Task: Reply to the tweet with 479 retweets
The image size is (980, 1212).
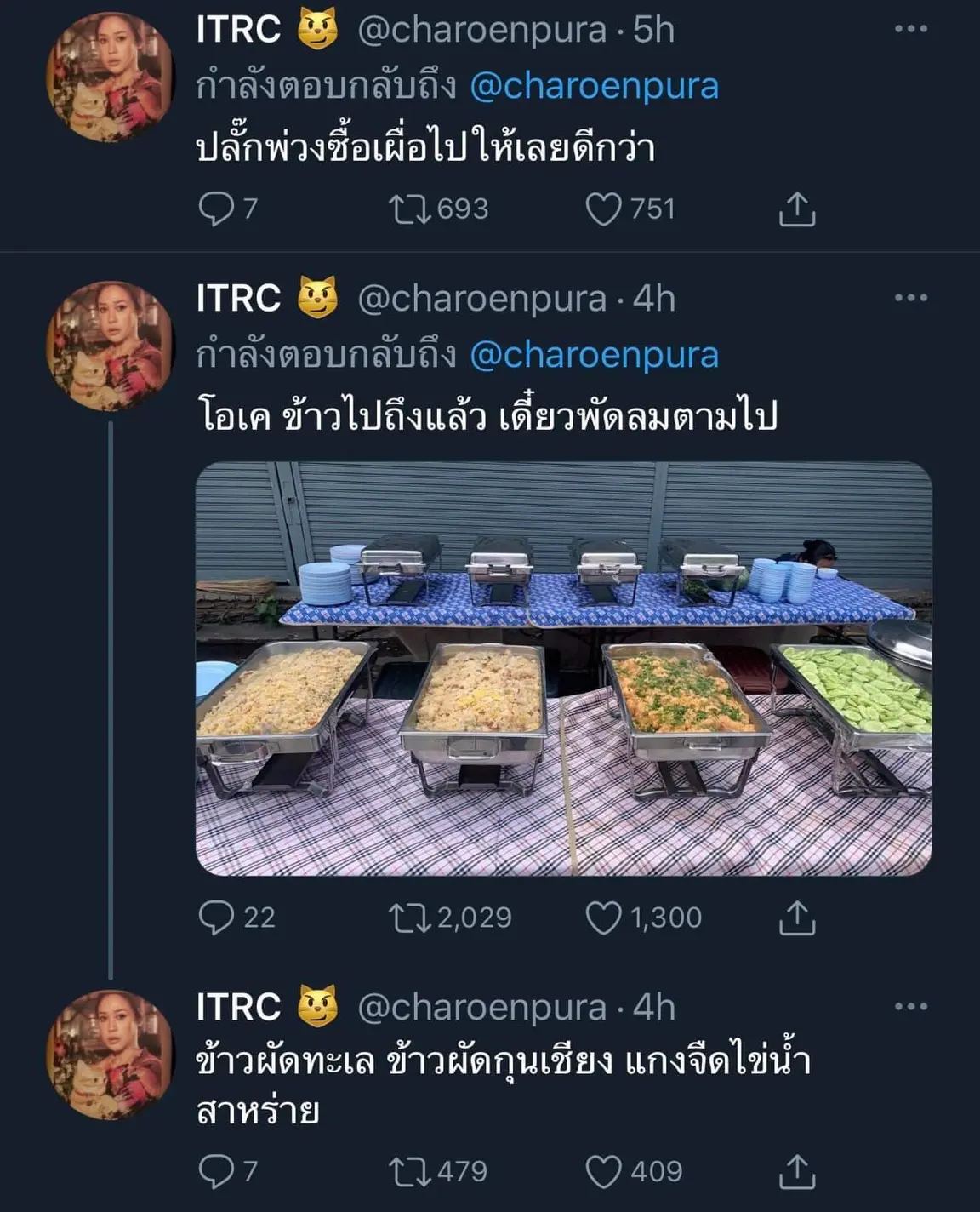Action: (215, 1171)
